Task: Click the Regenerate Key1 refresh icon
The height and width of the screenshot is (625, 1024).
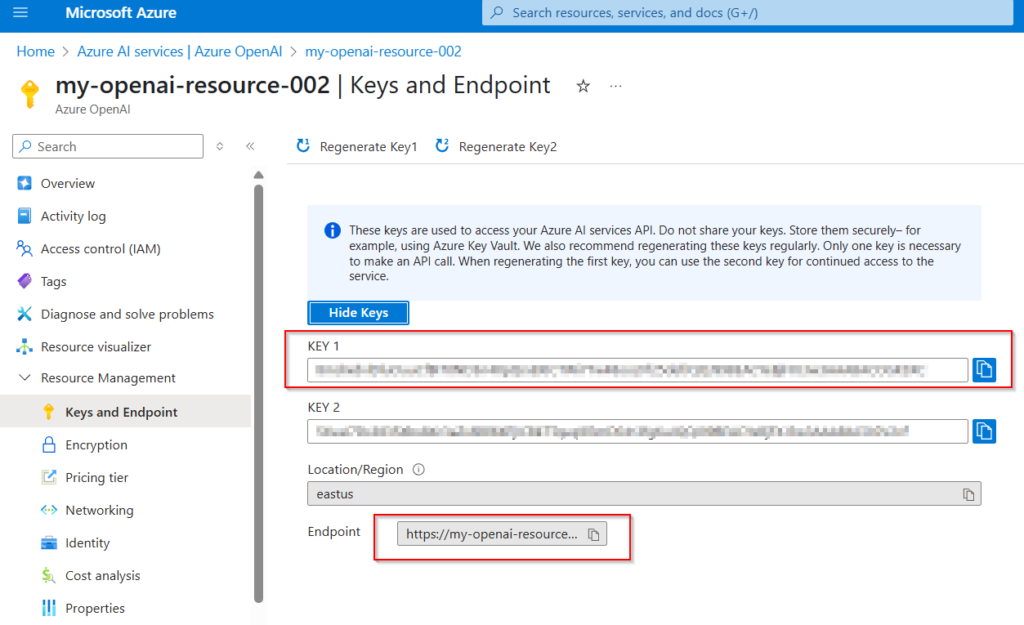Action: [x=303, y=146]
